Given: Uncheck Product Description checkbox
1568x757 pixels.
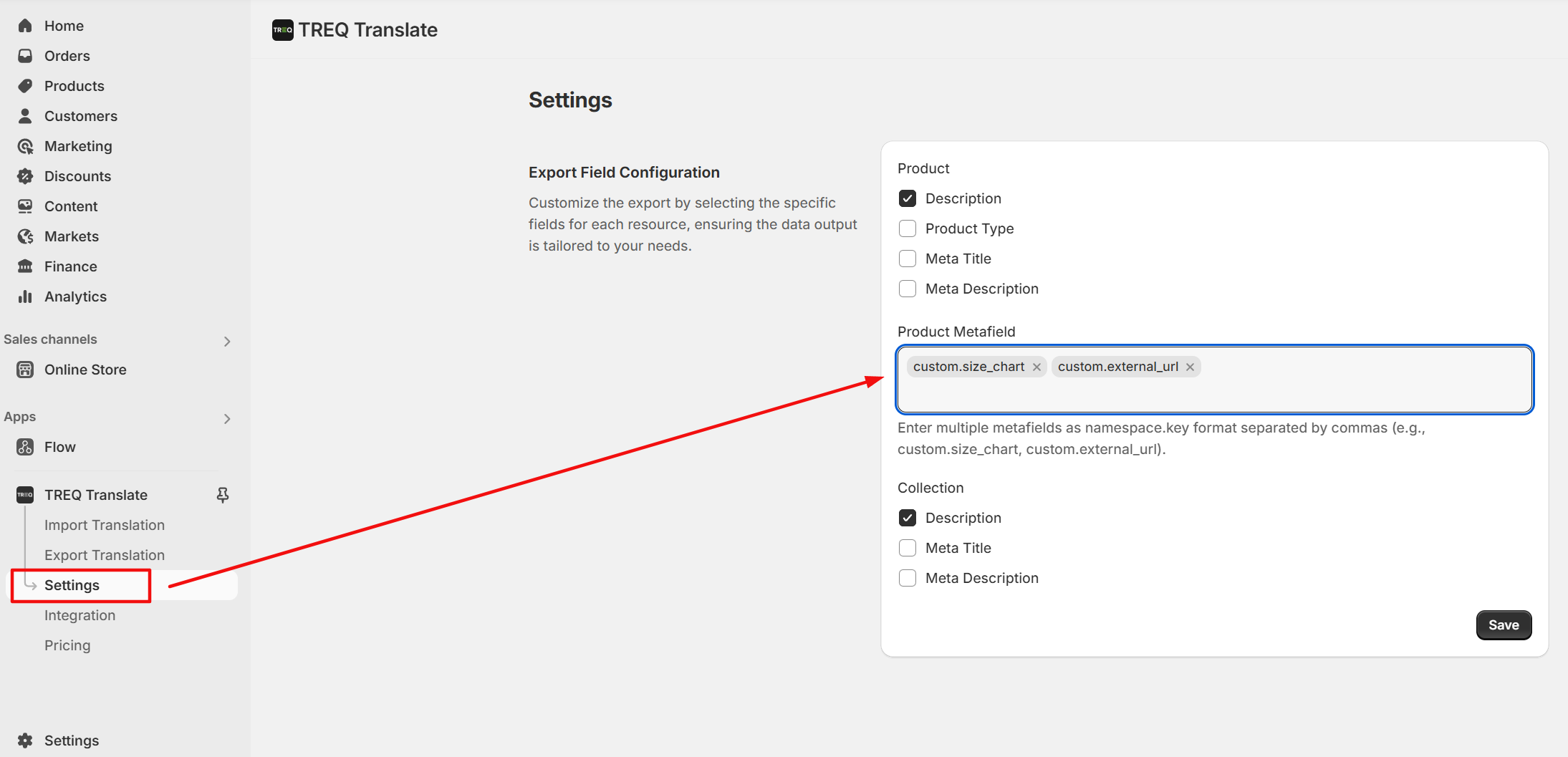Looking at the screenshot, I should pos(908,198).
